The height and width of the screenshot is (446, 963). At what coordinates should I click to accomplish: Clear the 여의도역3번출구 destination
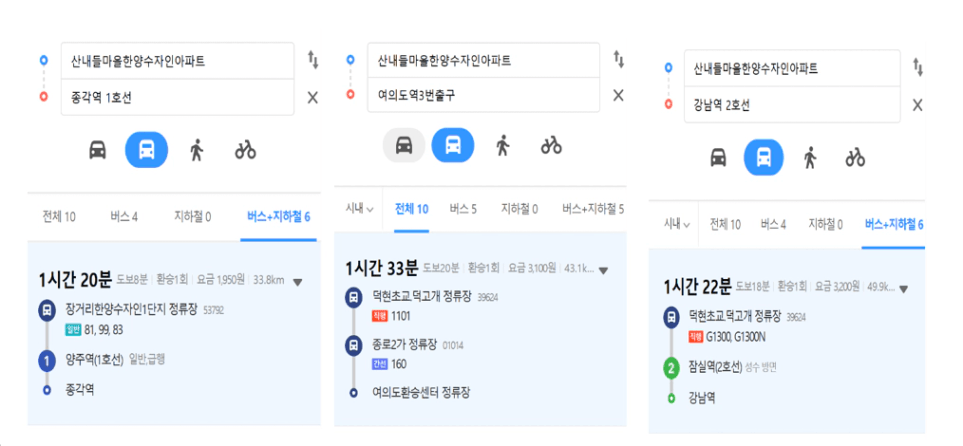618,95
